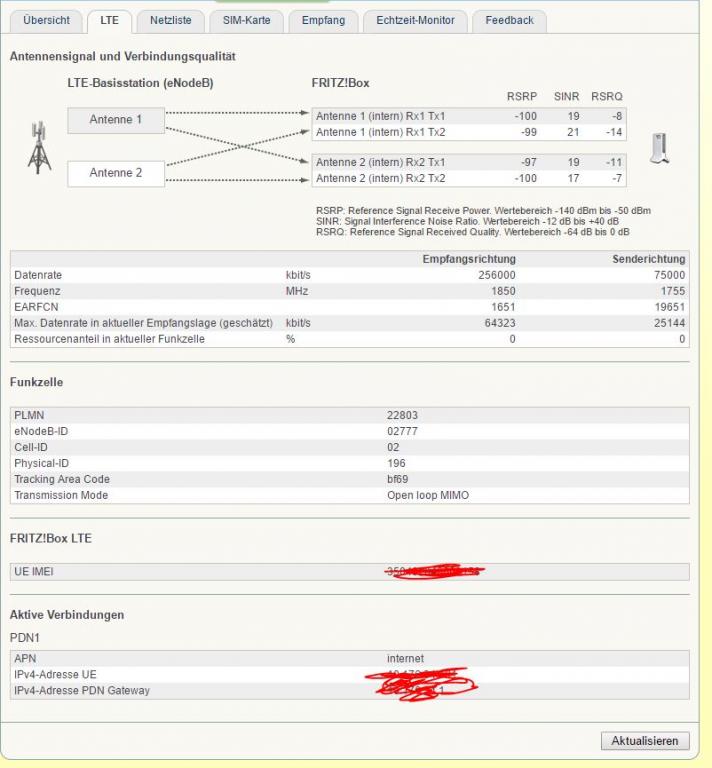
Task: Click the SINR column header
Action: [x=567, y=97]
